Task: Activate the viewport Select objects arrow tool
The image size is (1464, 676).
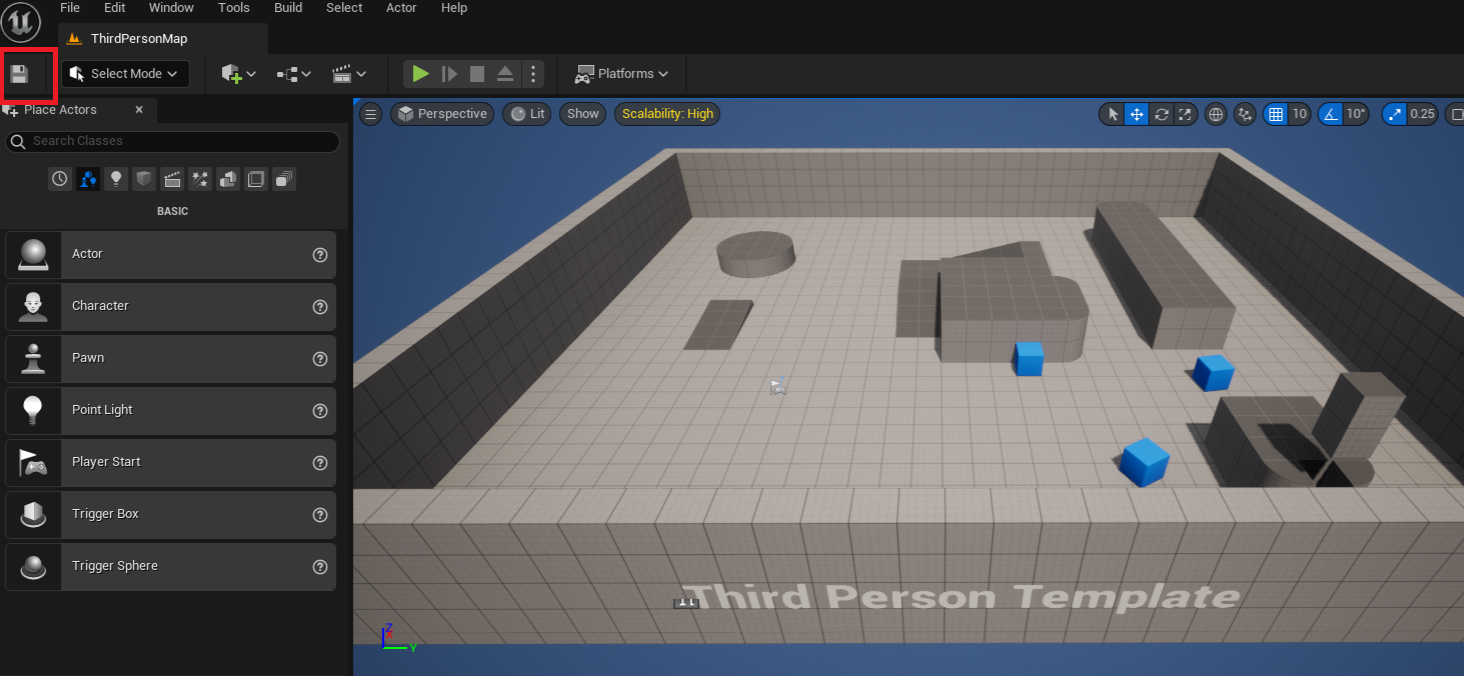Action: point(1112,114)
